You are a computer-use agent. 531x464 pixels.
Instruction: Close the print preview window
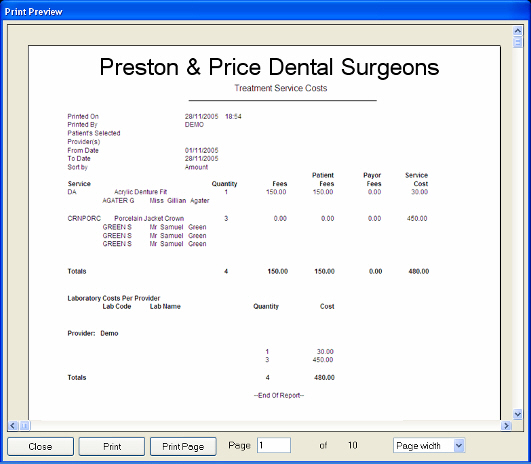point(40,446)
